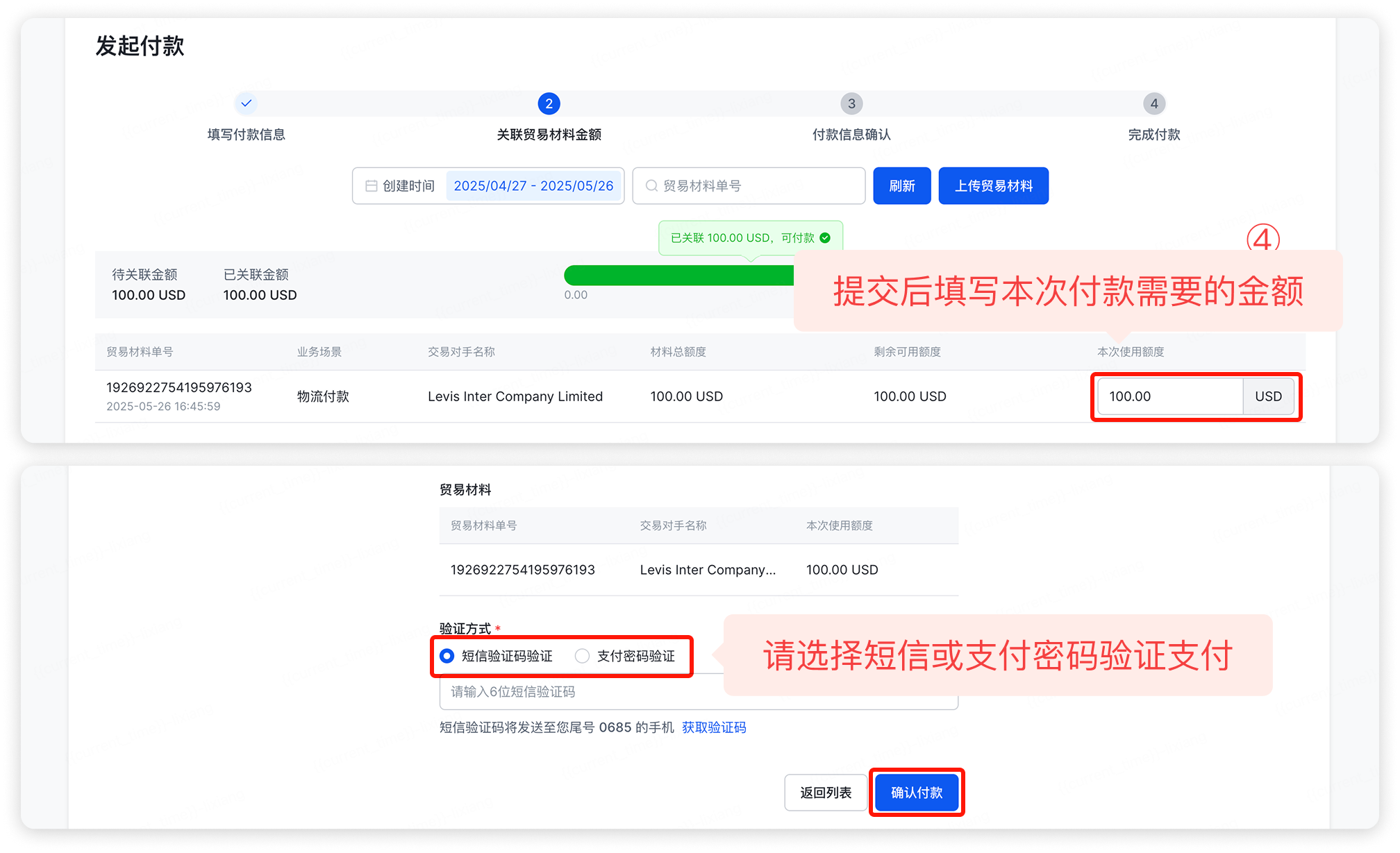Select 支付密码验证 radio option
This screenshot has height=853, width=1400.
pyautogui.click(x=582, y=656)
